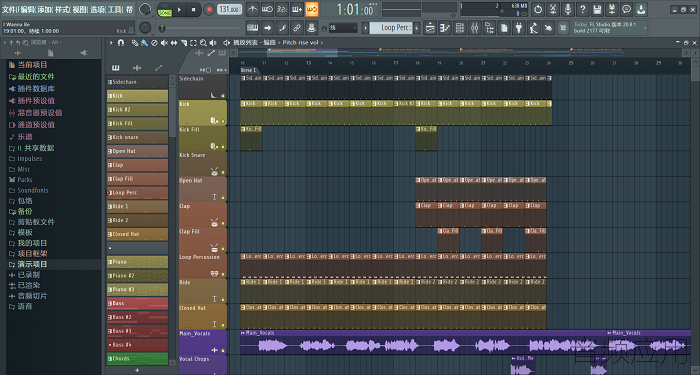
Task: Open the 视图 menu
Action: [79, 9]
